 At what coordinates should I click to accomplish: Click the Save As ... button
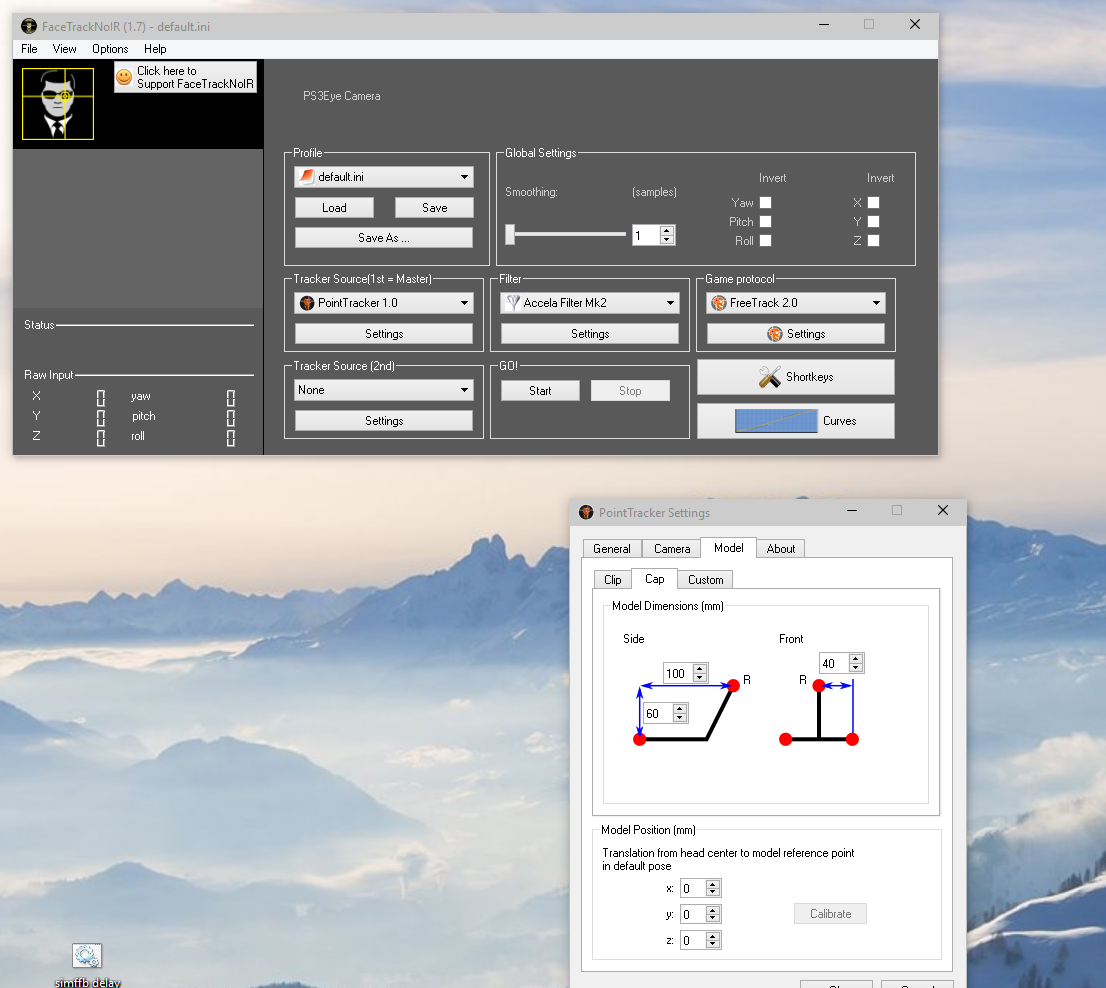pos(383,238)
